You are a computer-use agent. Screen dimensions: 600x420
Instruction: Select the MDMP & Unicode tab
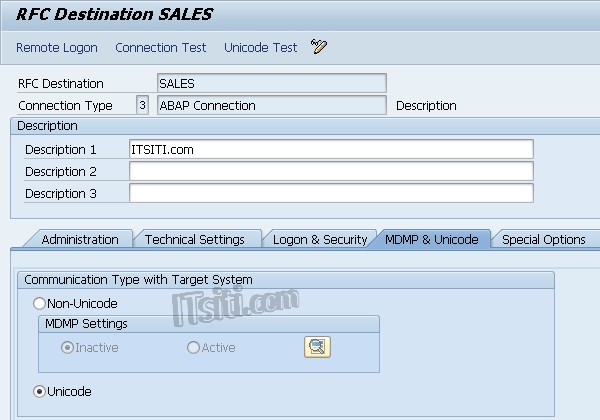click(431, 239)
